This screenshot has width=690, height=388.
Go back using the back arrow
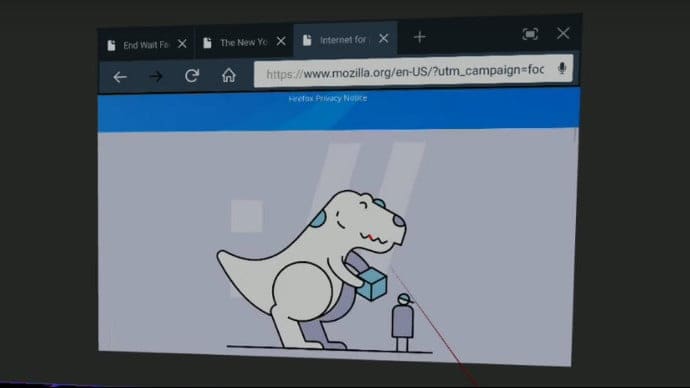point(120,77)
